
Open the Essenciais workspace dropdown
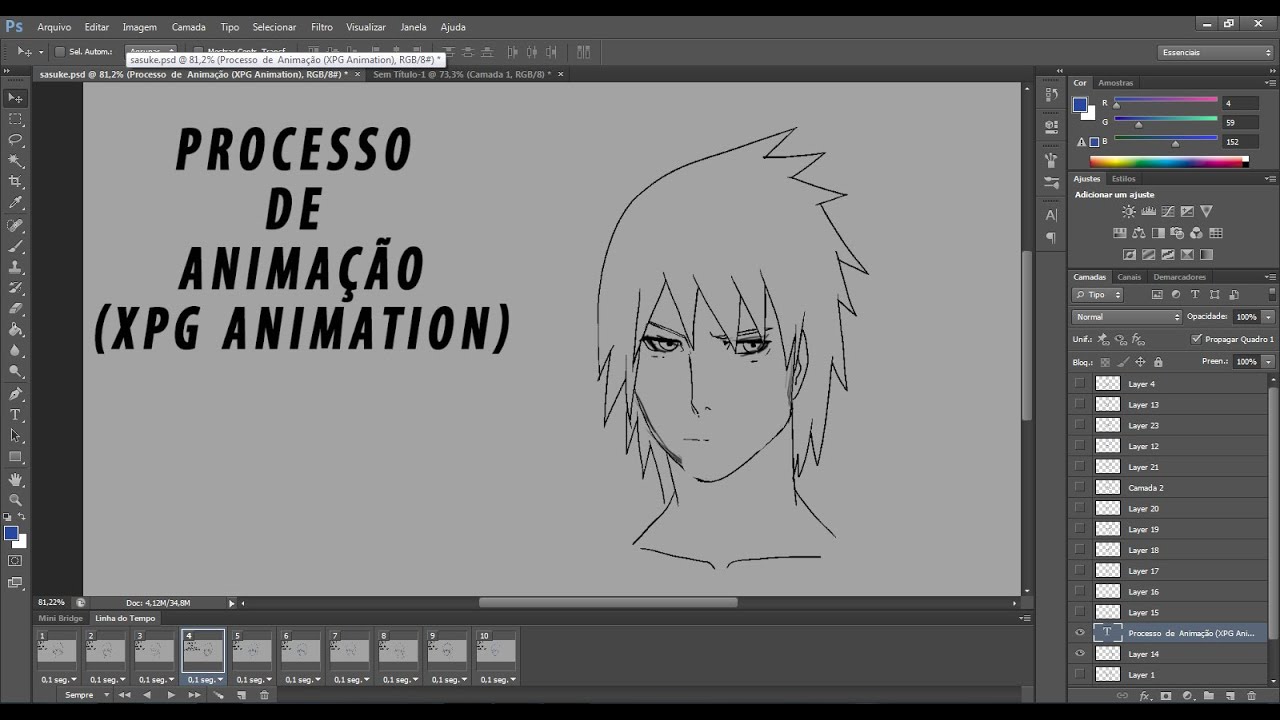(x=1216, y=52)
